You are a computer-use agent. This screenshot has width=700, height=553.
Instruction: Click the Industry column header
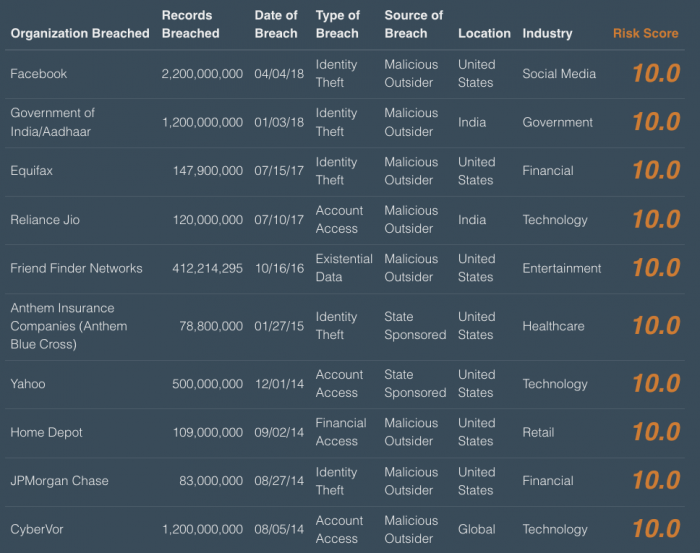[547, 33]
